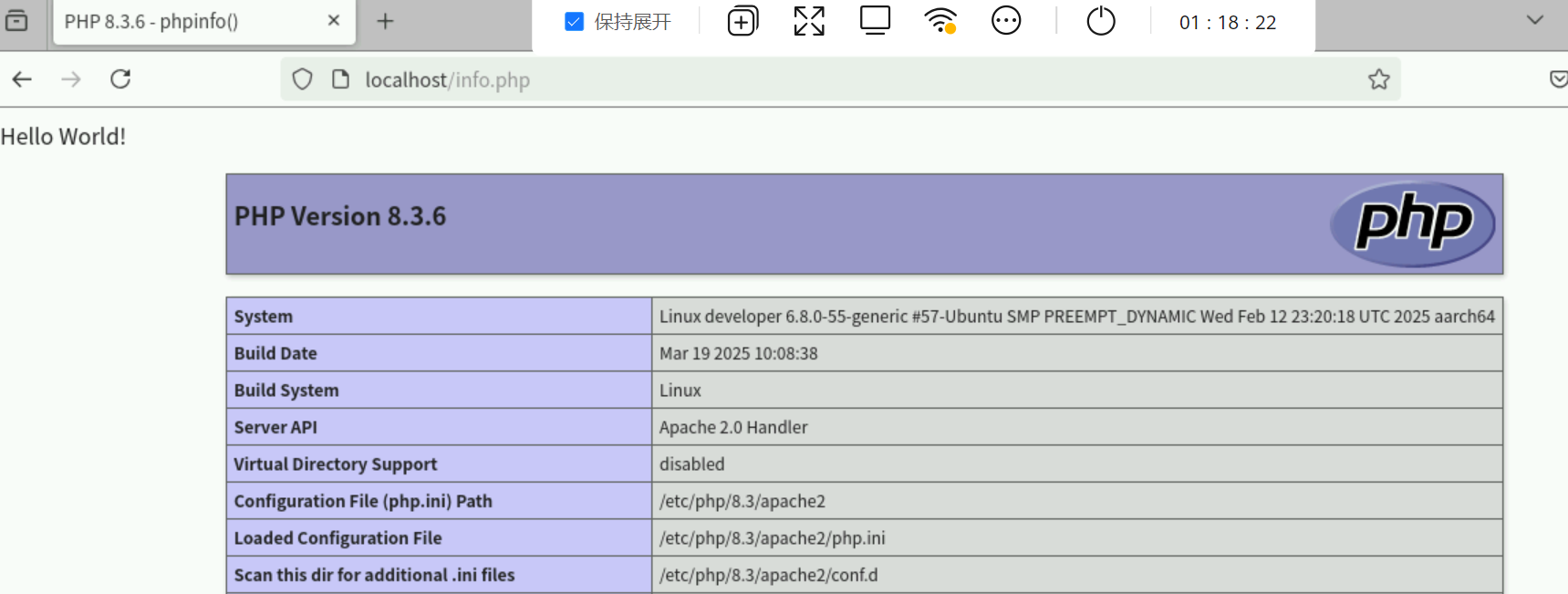Close the PHP 8.3.6 phpinfo tab

(334, 20)
